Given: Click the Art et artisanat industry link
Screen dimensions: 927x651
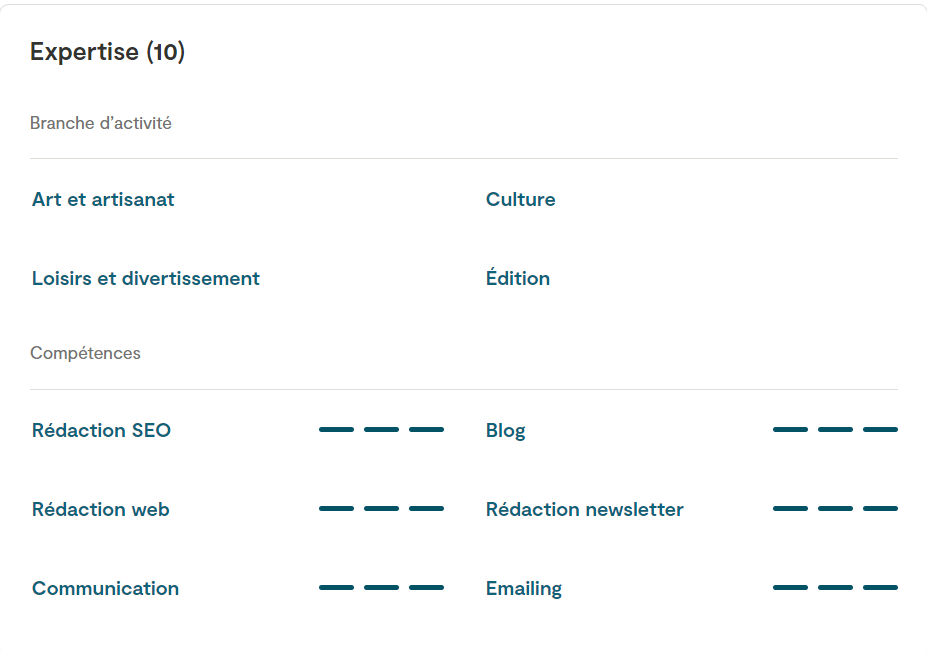Looking at the screenshot, I should tap(103, 200).
